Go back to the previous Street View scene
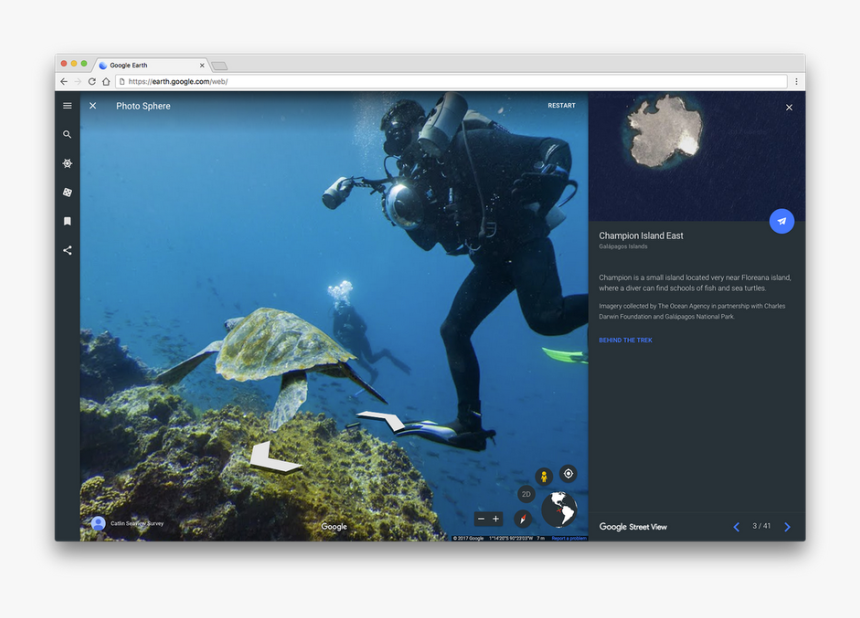860x618 pixels. click(x=737, y=526)
